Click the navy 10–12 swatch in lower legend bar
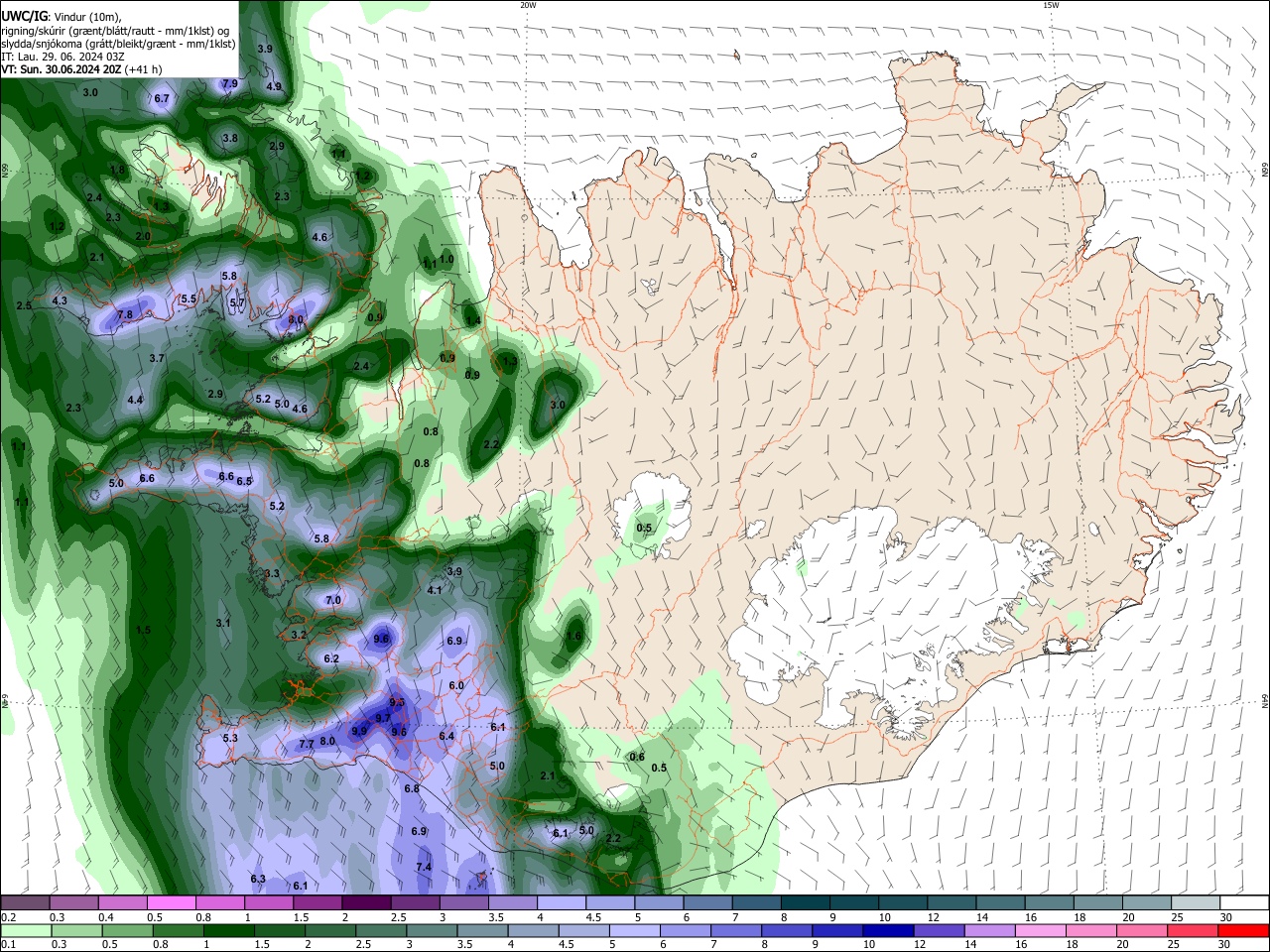 (x=887, y=930)
